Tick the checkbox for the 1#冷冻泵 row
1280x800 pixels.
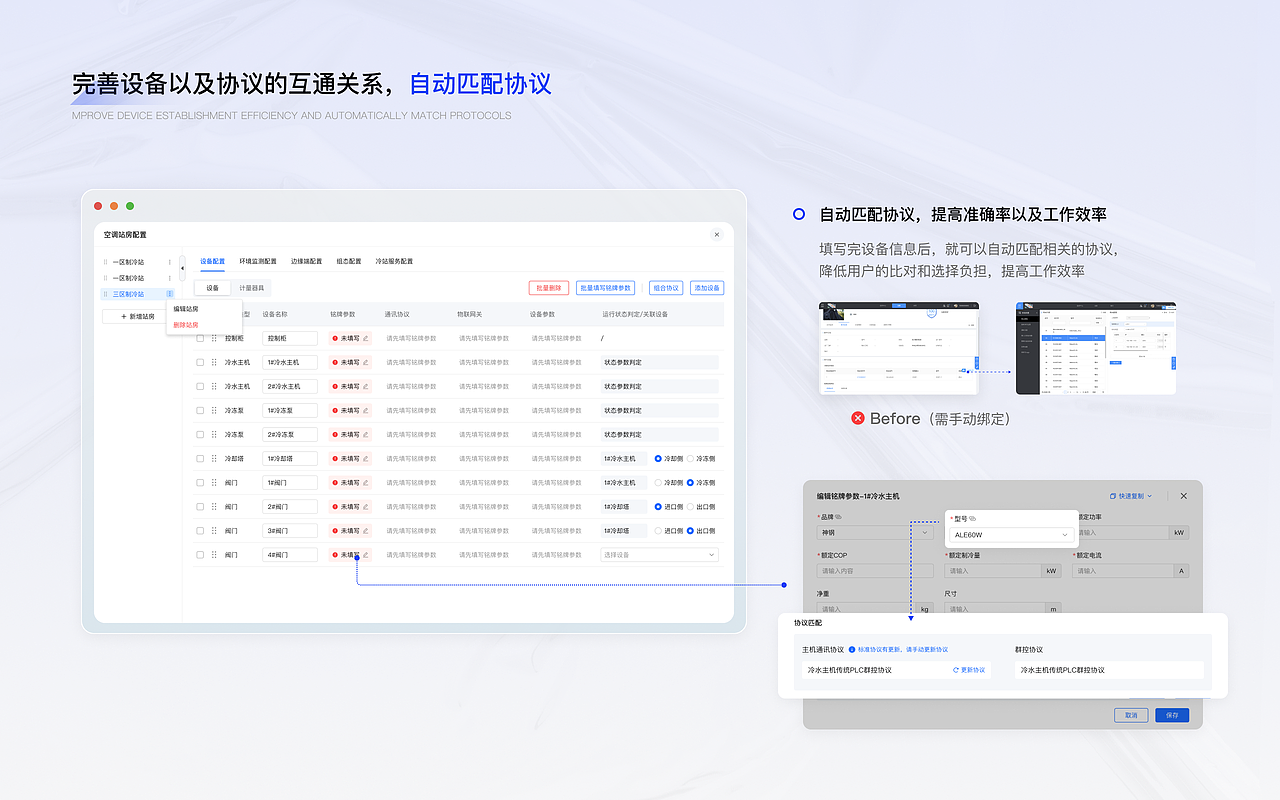[x=200, y=411]
